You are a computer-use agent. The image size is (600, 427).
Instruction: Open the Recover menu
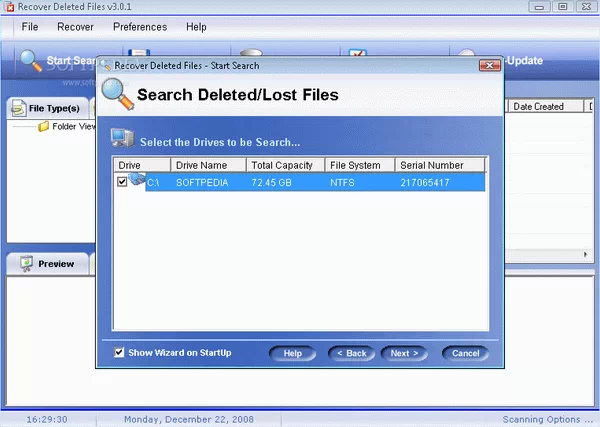(x=75, y=27)
